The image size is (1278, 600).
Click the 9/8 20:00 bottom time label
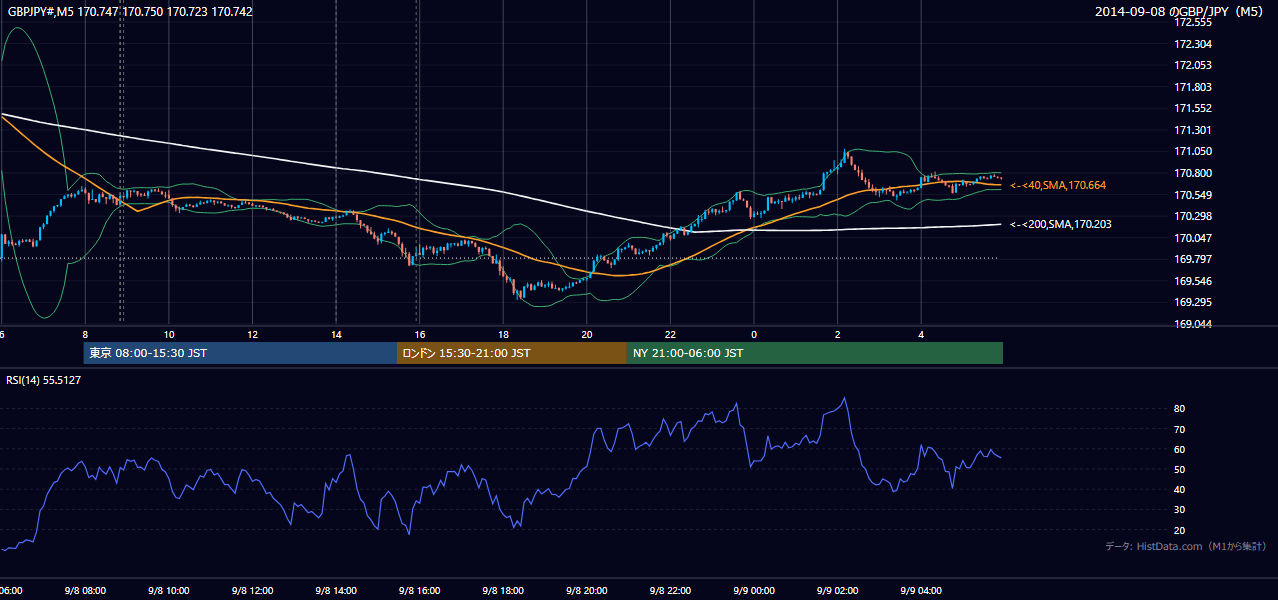click(x=587, y=590)
